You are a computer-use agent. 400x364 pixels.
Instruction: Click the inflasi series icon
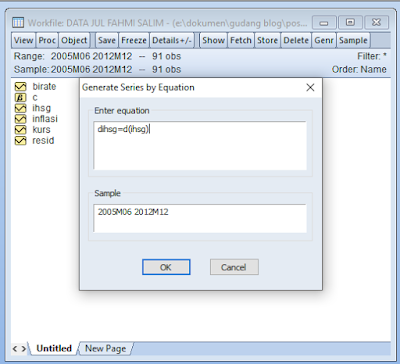click(x=20, y=119)
